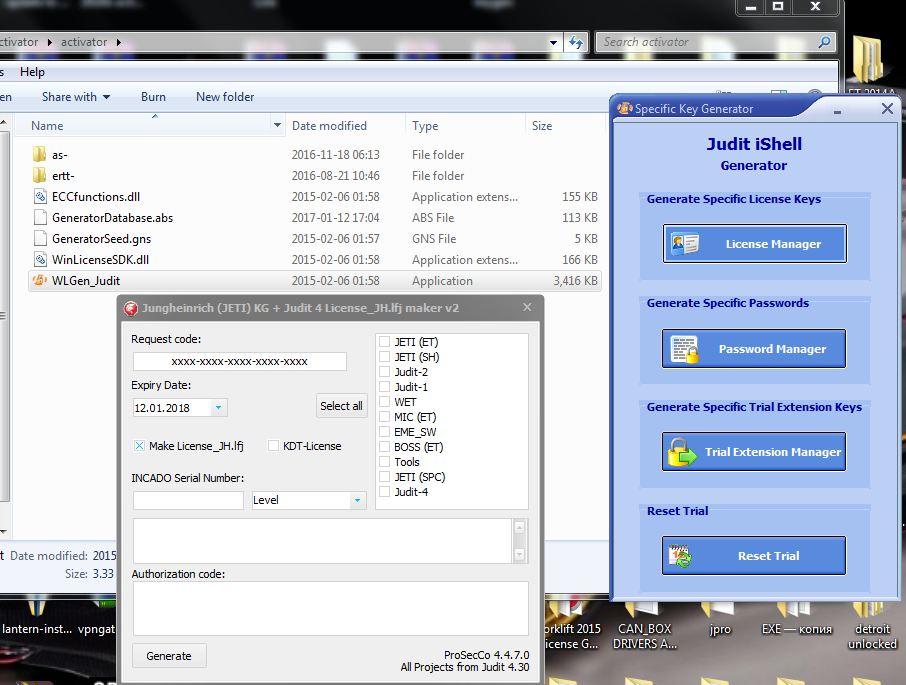Click the padlock document icon on Password Manager
The height and width of the screenshot is (685, 906).
[685, 349]
